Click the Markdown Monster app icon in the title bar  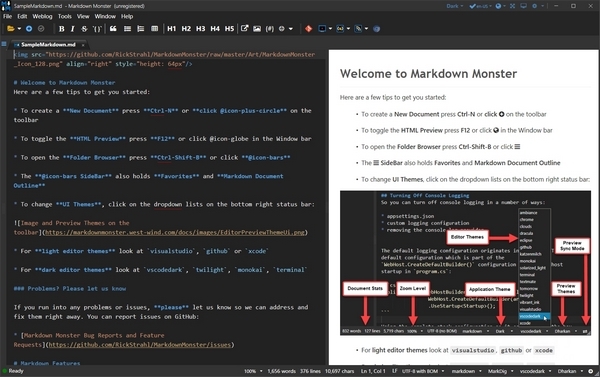click(x=6, y=6)
